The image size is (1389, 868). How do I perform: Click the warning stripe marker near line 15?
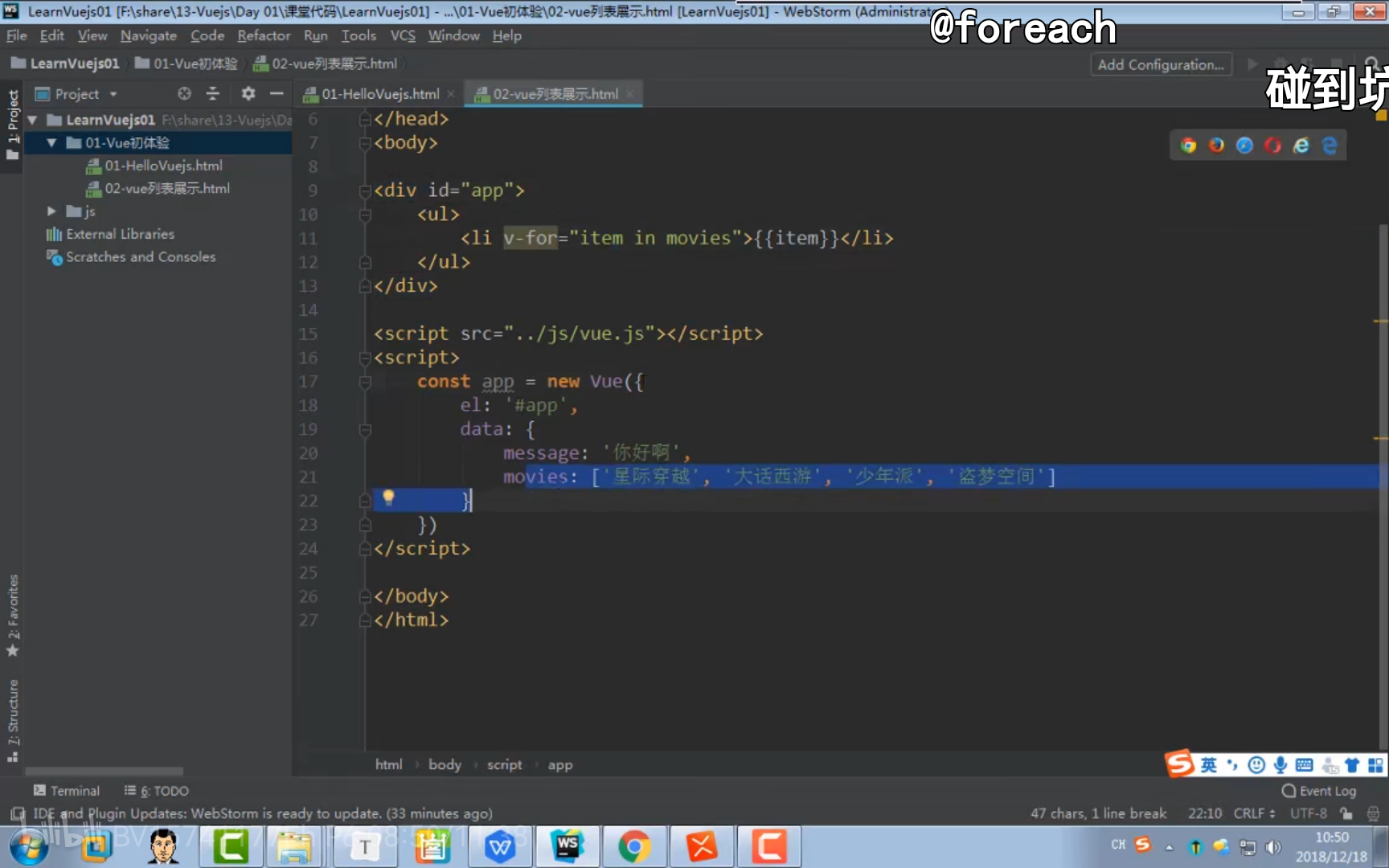[1381, 321]
